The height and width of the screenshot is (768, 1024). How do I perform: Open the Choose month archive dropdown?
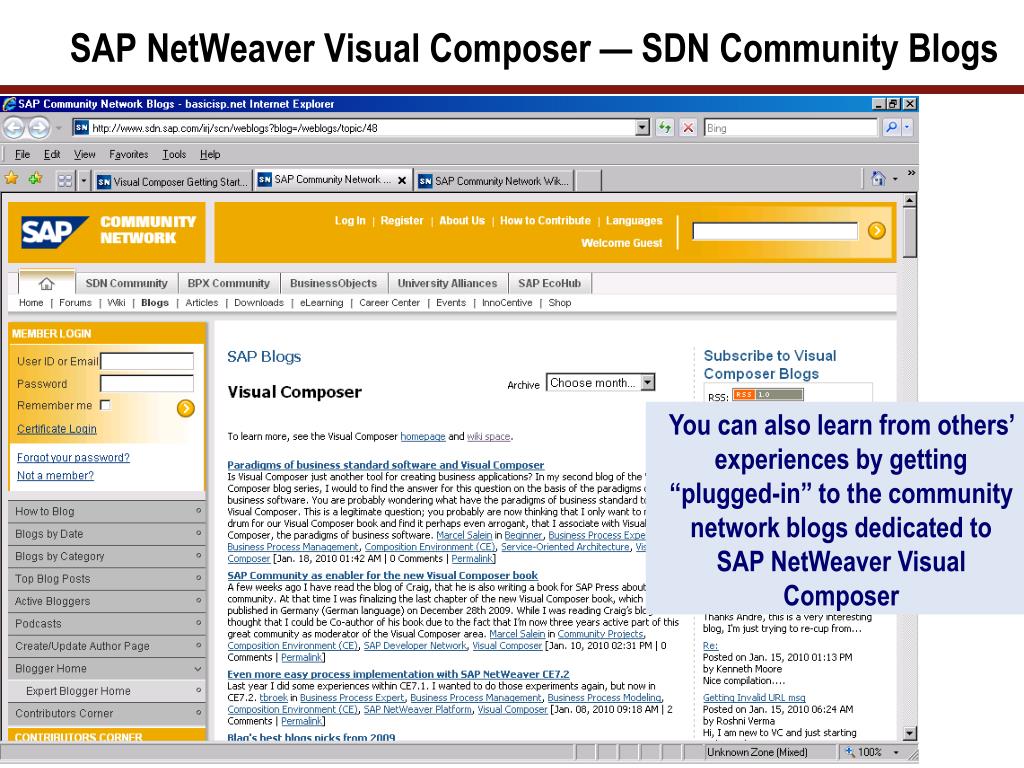coord(647,382)
